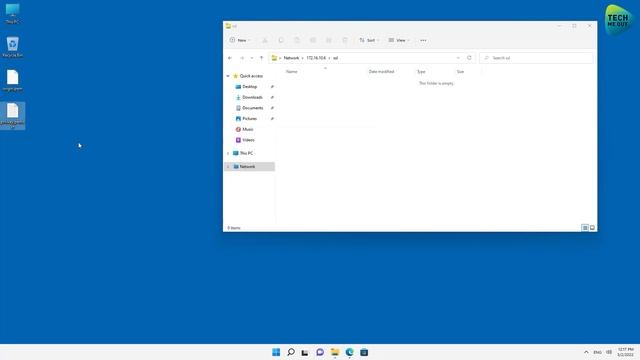Collapse the Quick access tree node
Image resolution: width=640 pixels, height=360 pixels.
[x=228, y=76]
